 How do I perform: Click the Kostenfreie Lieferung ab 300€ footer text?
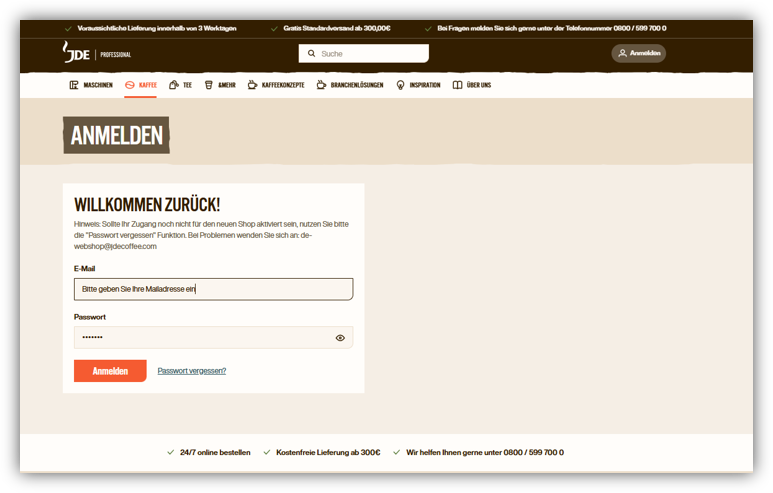pos(328,452)
